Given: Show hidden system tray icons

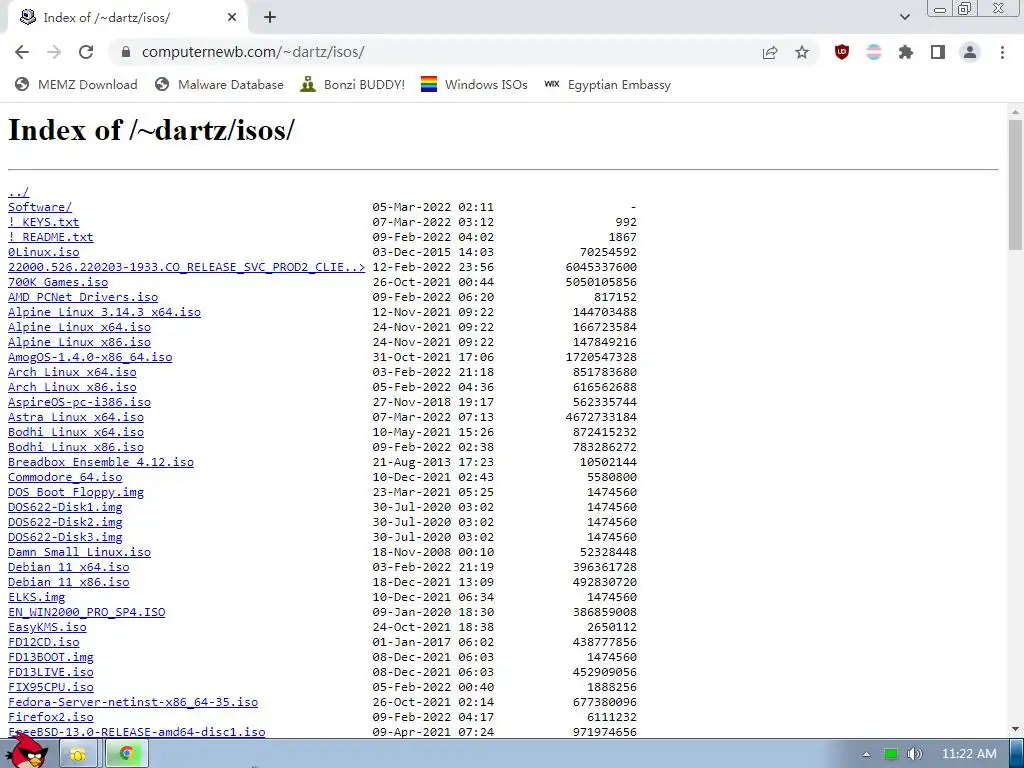Looking at the screenshot, I should (x=866, y=754).
